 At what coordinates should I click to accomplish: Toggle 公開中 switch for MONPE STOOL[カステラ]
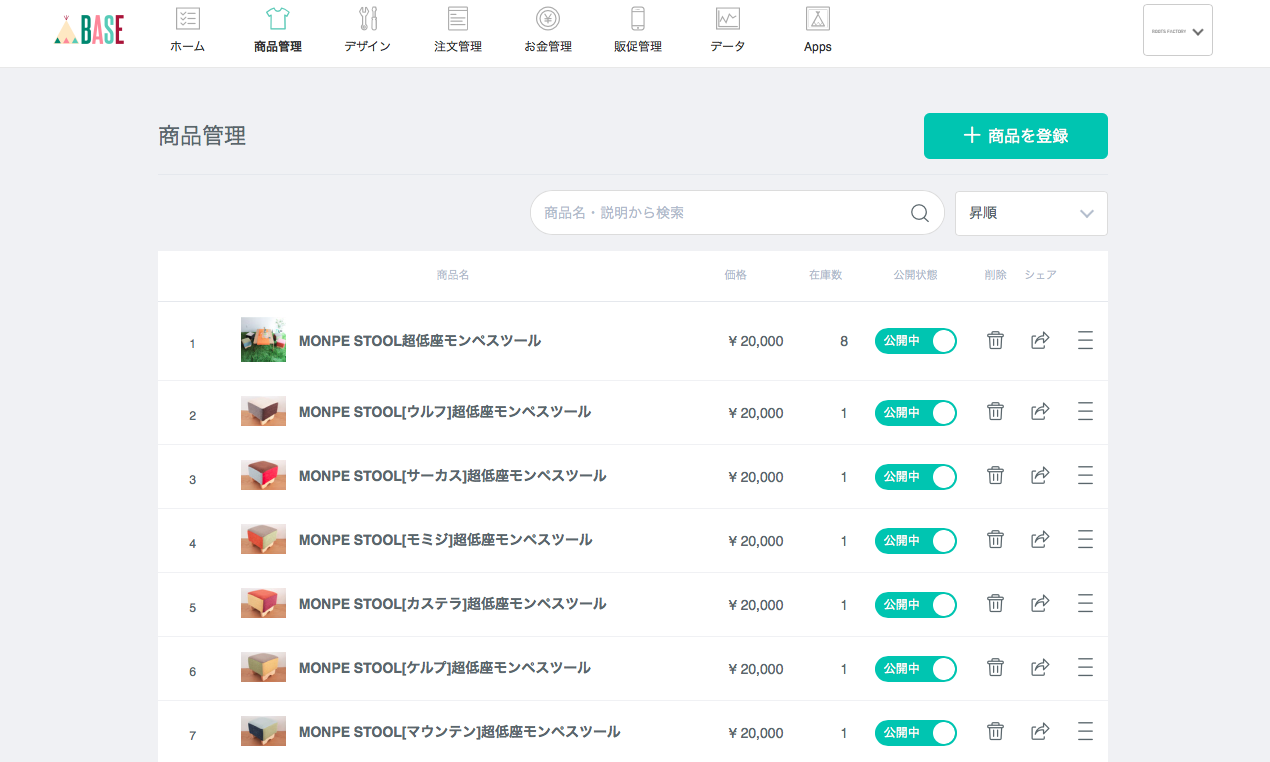(x=915, y=605)
